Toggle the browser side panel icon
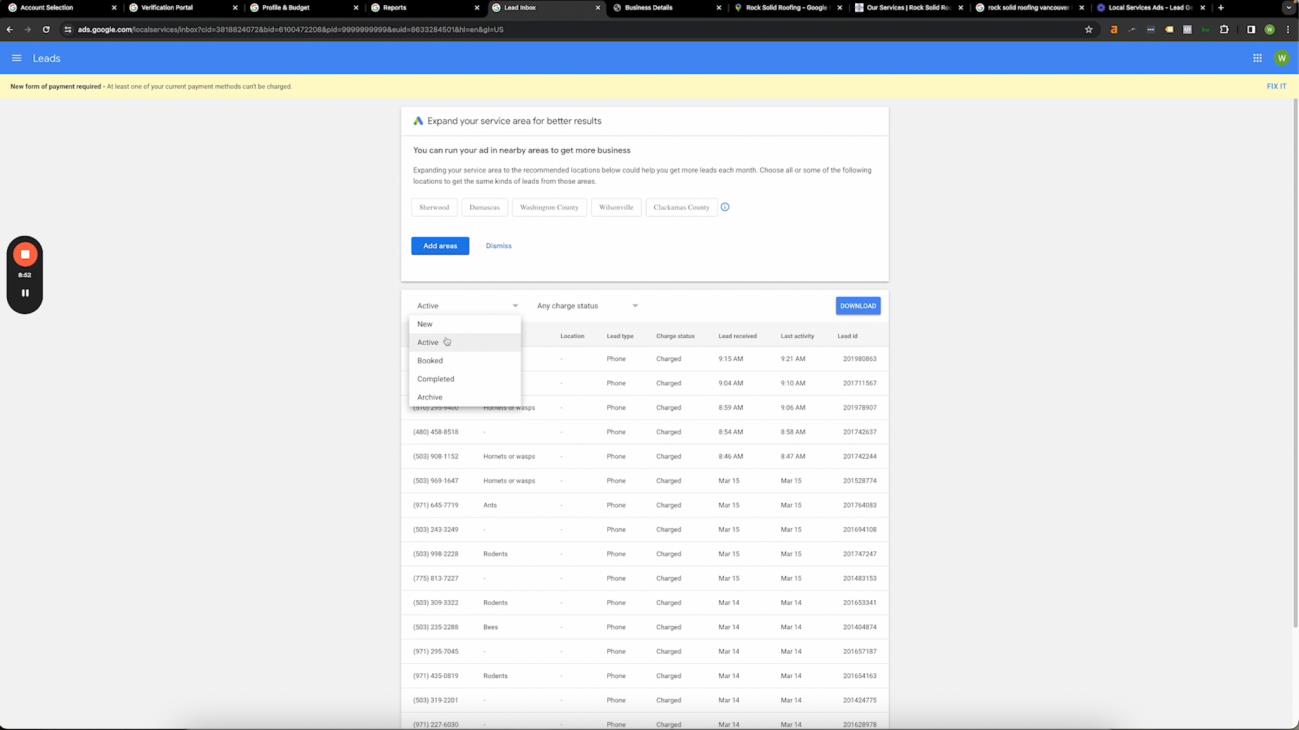The height and width of the screenshot is (730, 1299). coord(1251,29)
